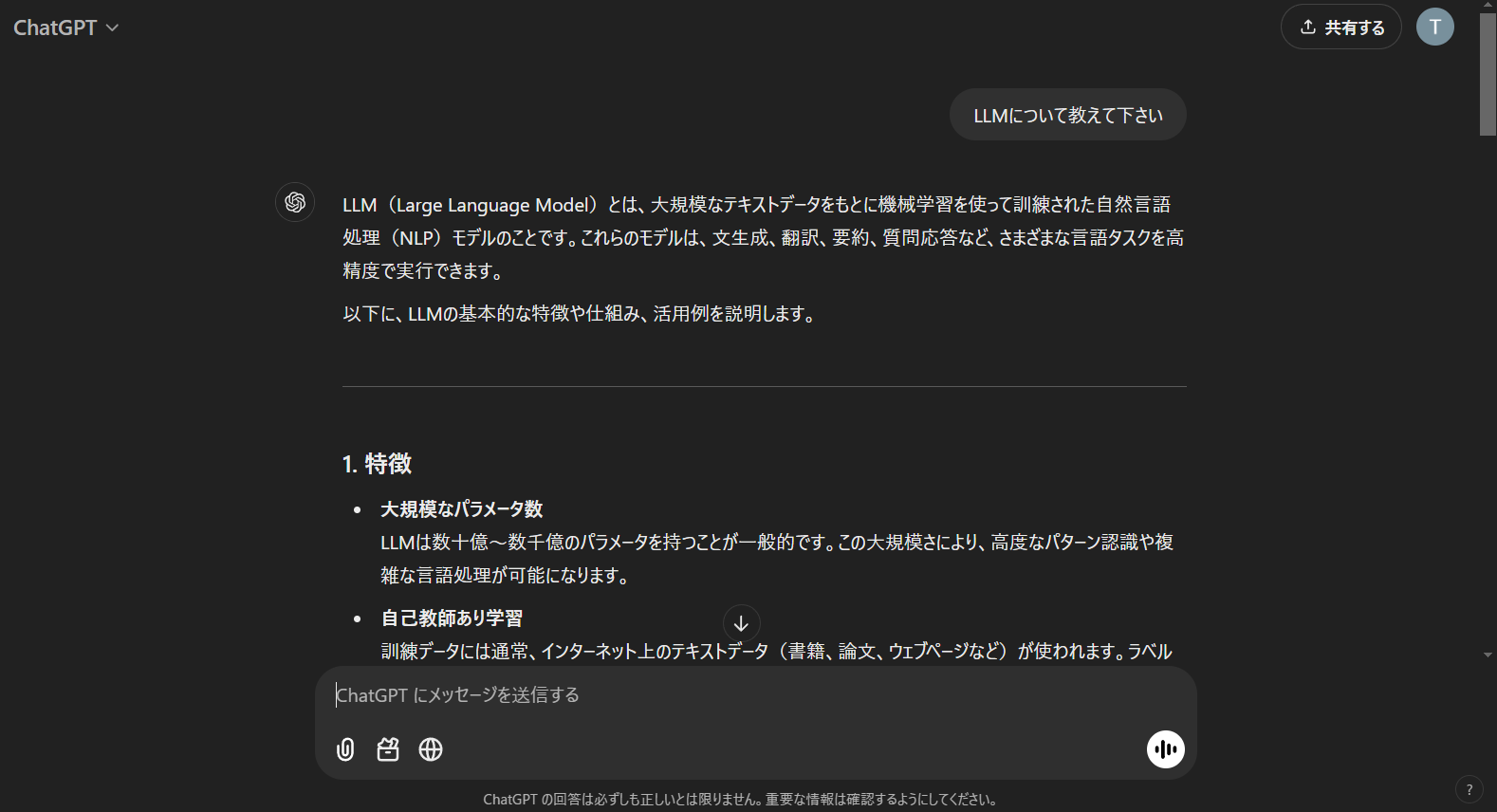Image resolution: width=1497 pixels, height=812 pixels.
Task: Click the heading 1. 特徴
Action: click(x=377, y=464)
